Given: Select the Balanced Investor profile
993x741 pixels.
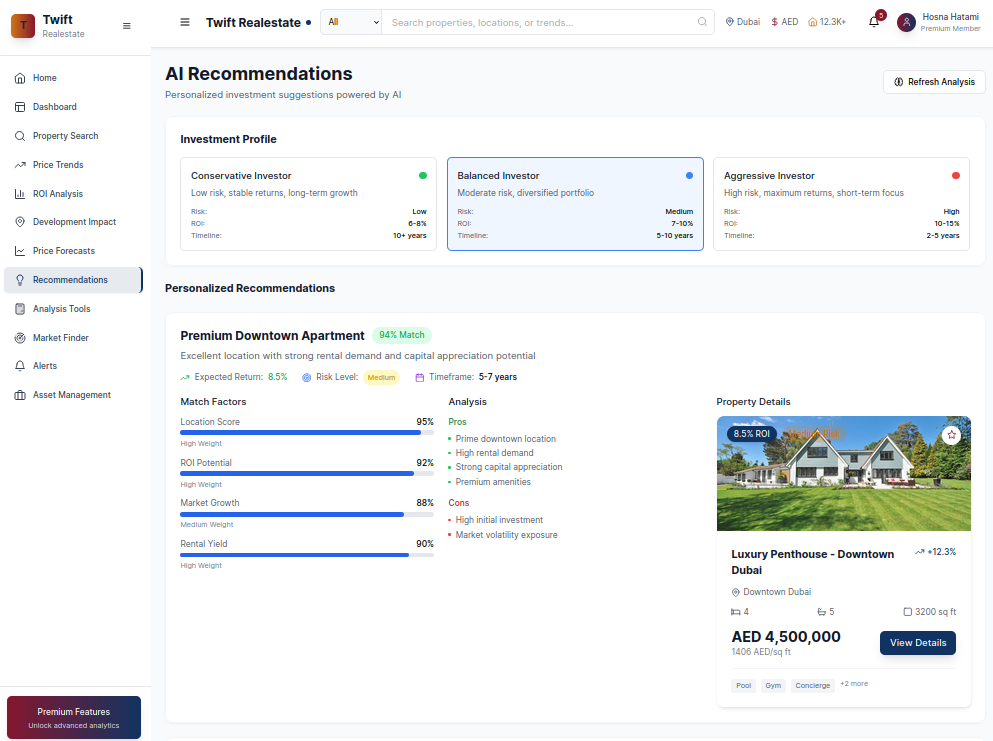Looking at the screenshot, I should pyautogui.click(x=575, y=204).
